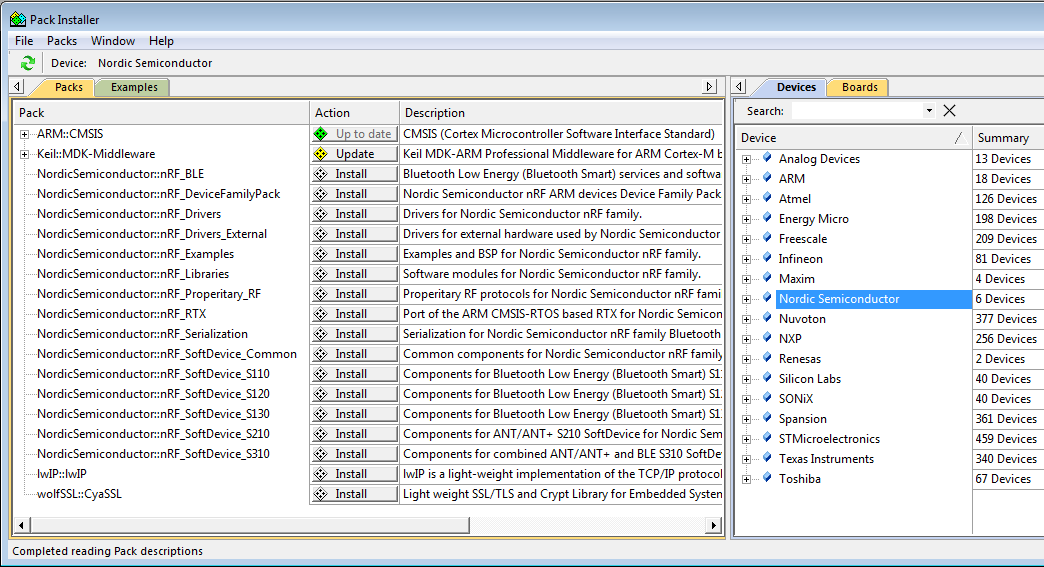The width and height of the screenshot is (1044, 567).
Task: Install the nRF_Drivers_External pack
Action: 354,234
